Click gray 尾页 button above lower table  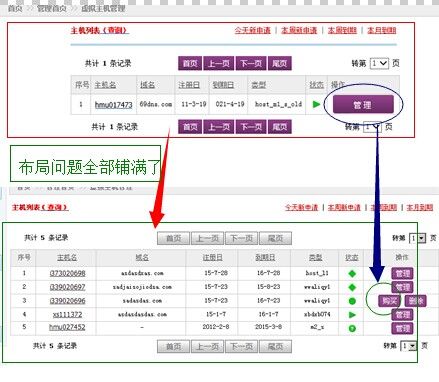(x=275, y=238)
